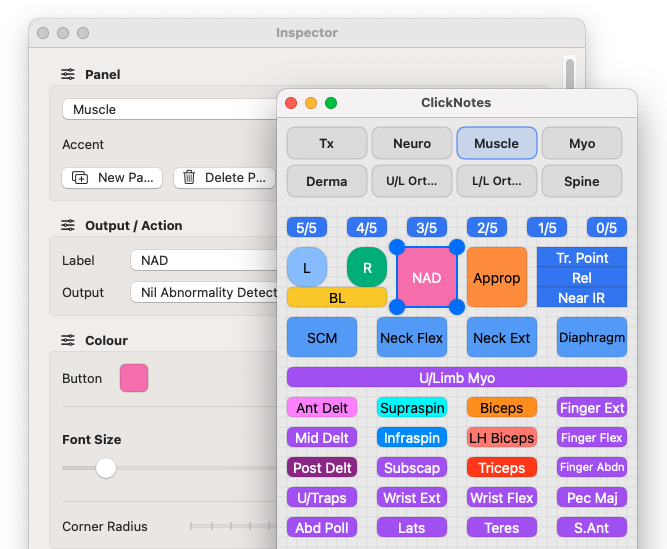The width and height of the screenshot is (667, 549).
Task: Click the SCM muscle button
Action: coord(322,337)
